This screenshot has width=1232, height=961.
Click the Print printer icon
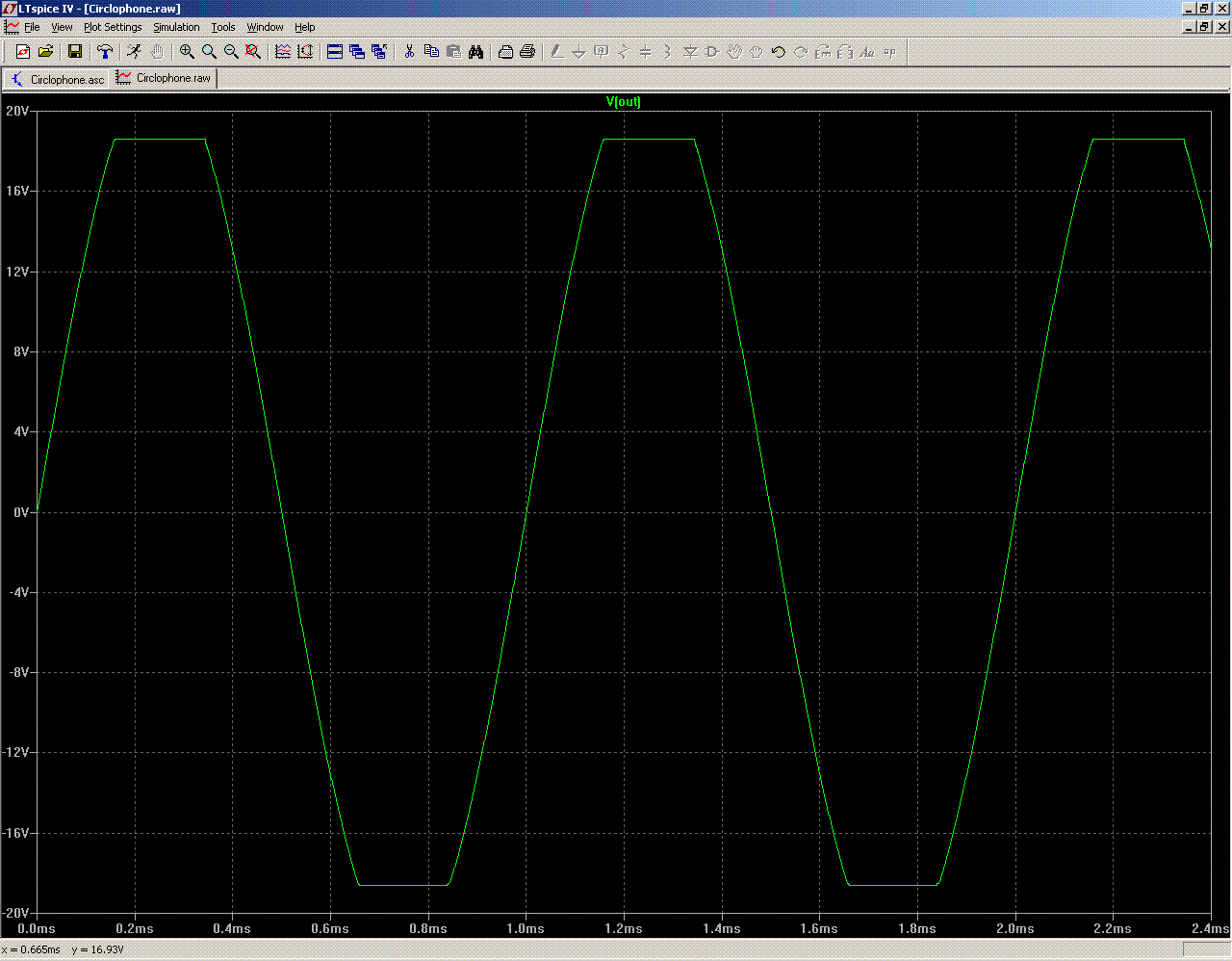tap(527, 52)
